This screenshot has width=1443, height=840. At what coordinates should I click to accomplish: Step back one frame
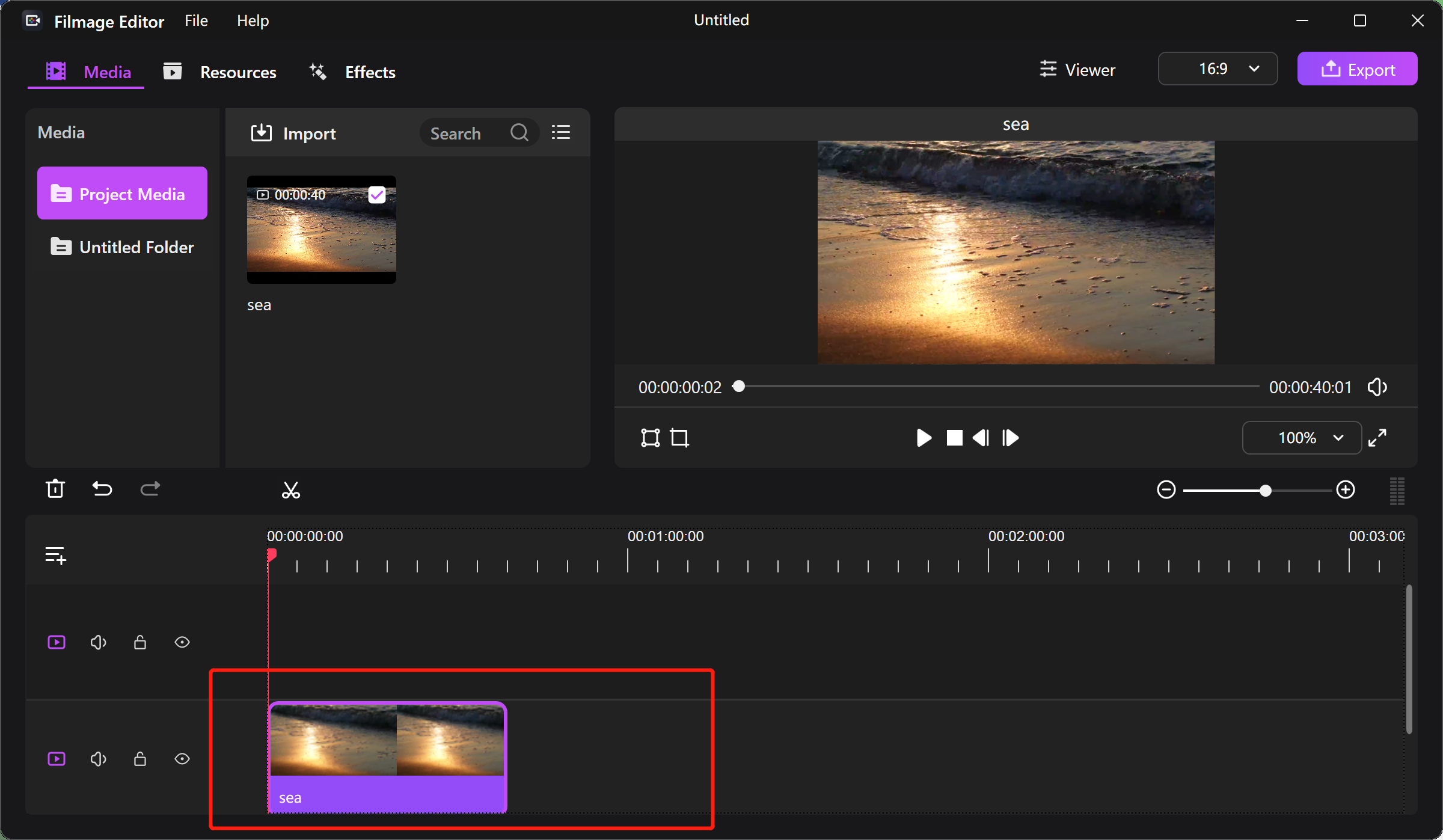click(981, 438)
